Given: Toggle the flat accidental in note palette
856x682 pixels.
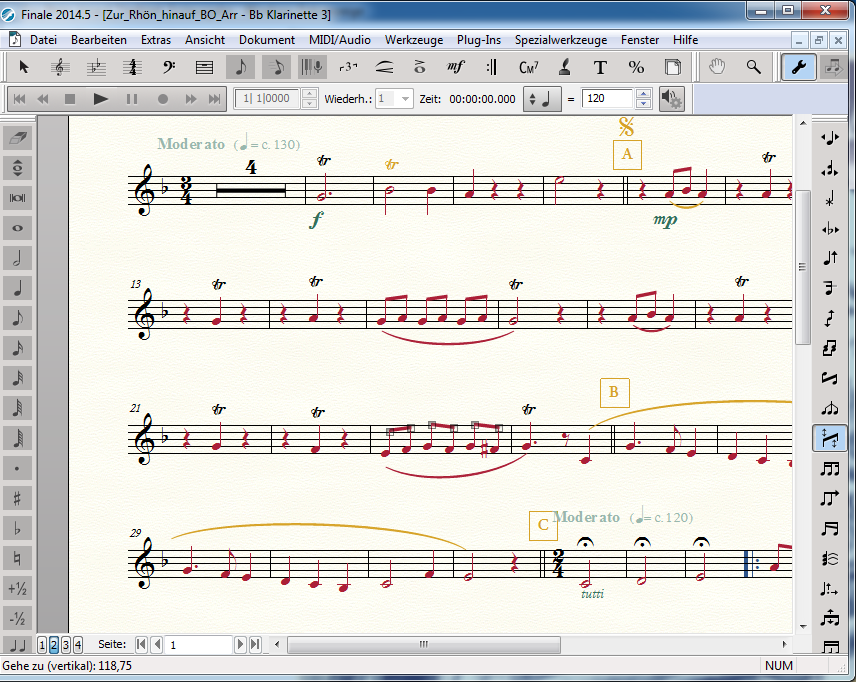Looking at the screenshot, I should point(18,527).
